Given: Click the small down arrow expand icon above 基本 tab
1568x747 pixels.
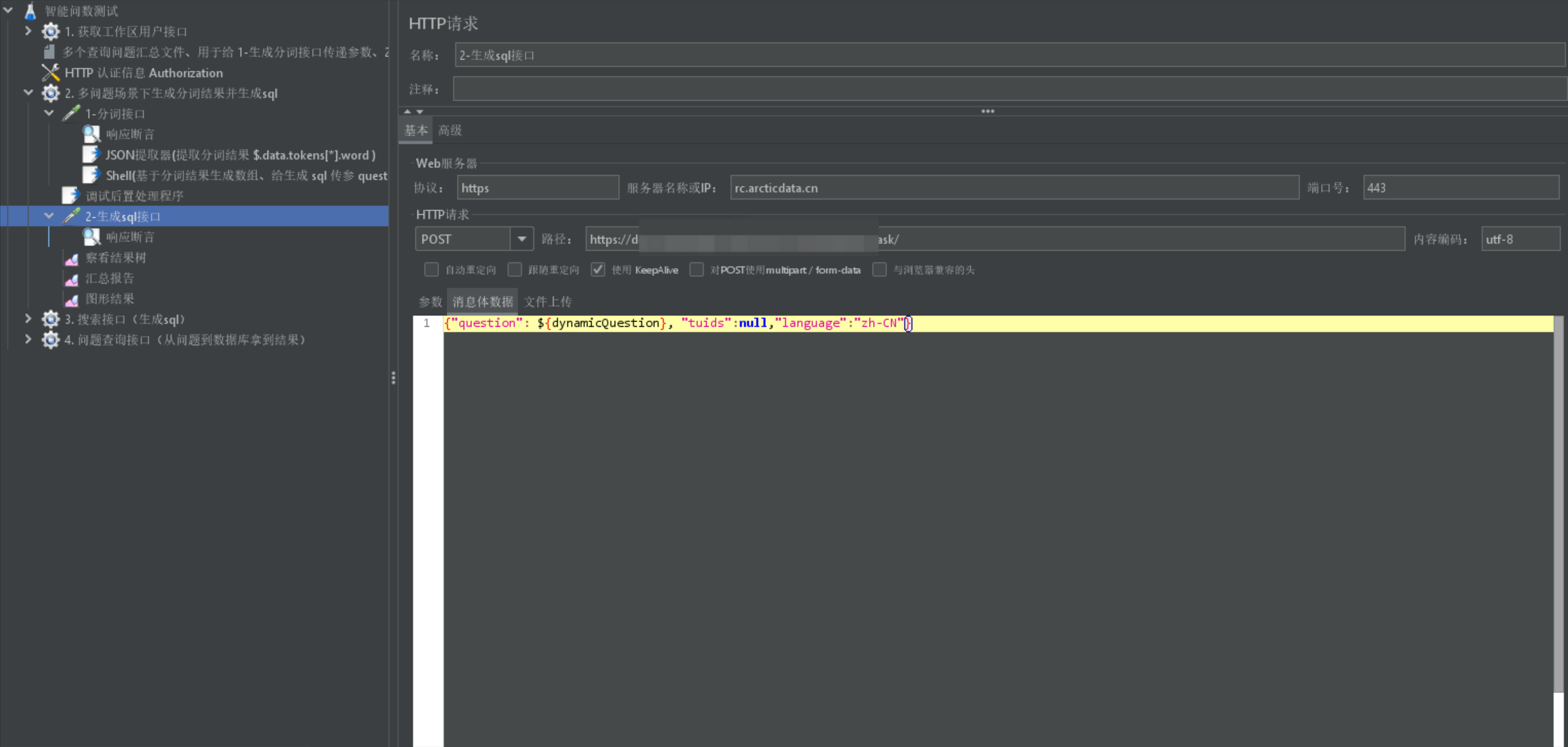Looking at the screenshot, I should click(419, 111).
